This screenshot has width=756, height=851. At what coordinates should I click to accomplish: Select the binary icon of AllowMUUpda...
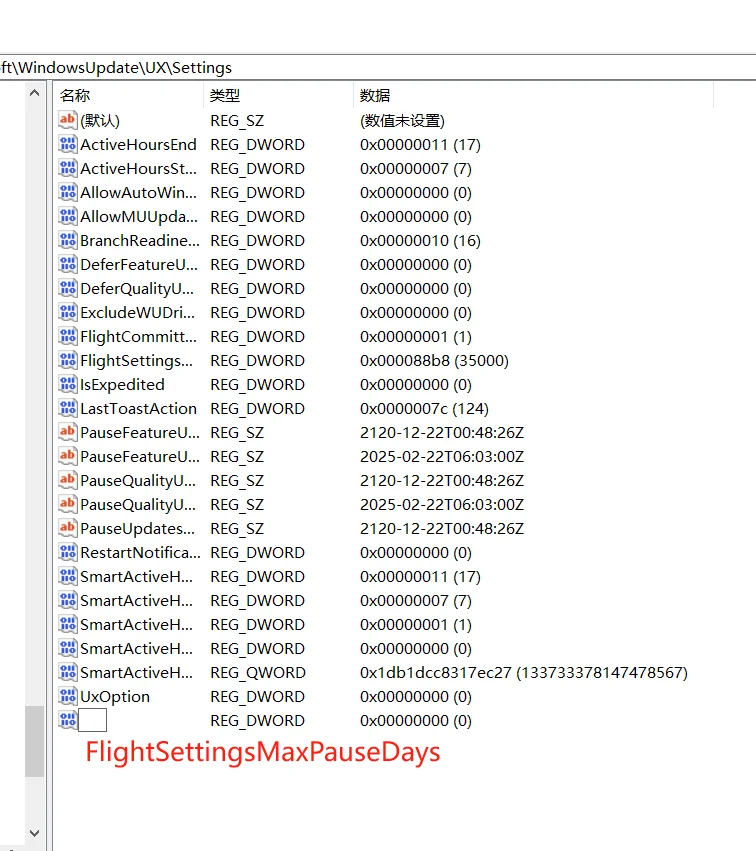(x=67, y=216)
